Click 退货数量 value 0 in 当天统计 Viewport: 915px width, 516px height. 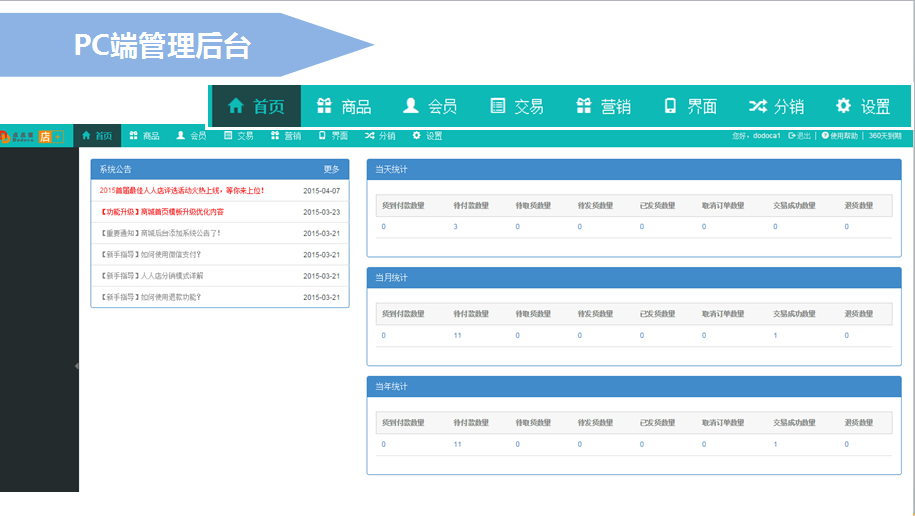[847, 226]
